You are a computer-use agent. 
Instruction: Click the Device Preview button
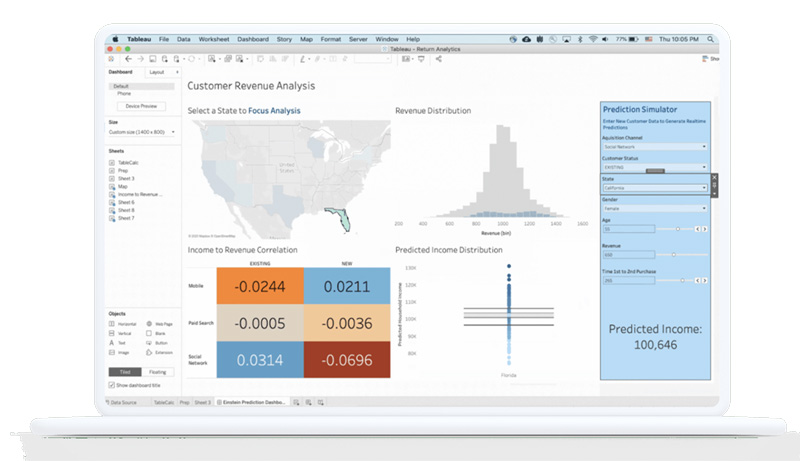[141, 106]
